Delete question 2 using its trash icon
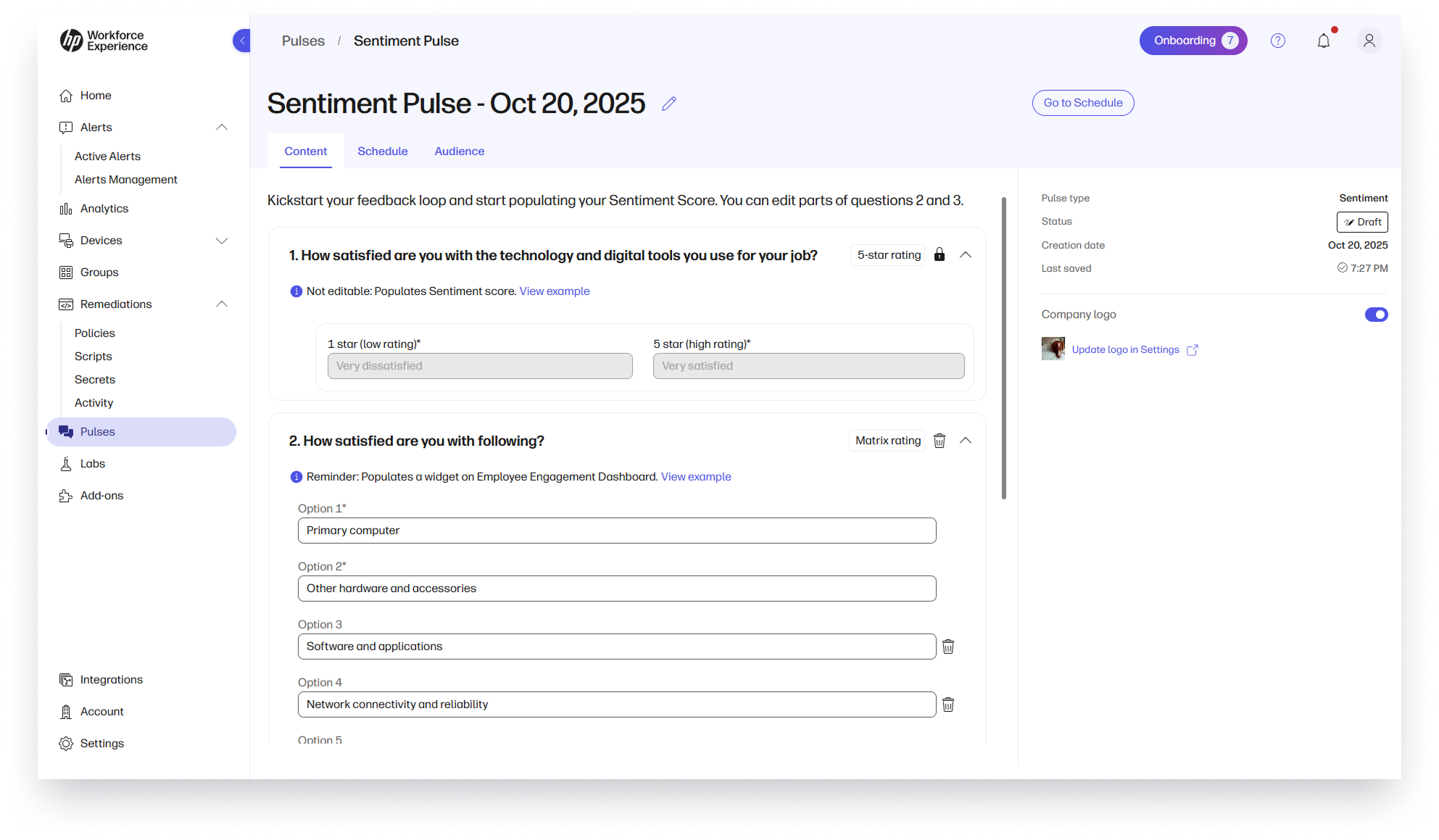This screenshot has width=1439, height=840. click(940, 440)
